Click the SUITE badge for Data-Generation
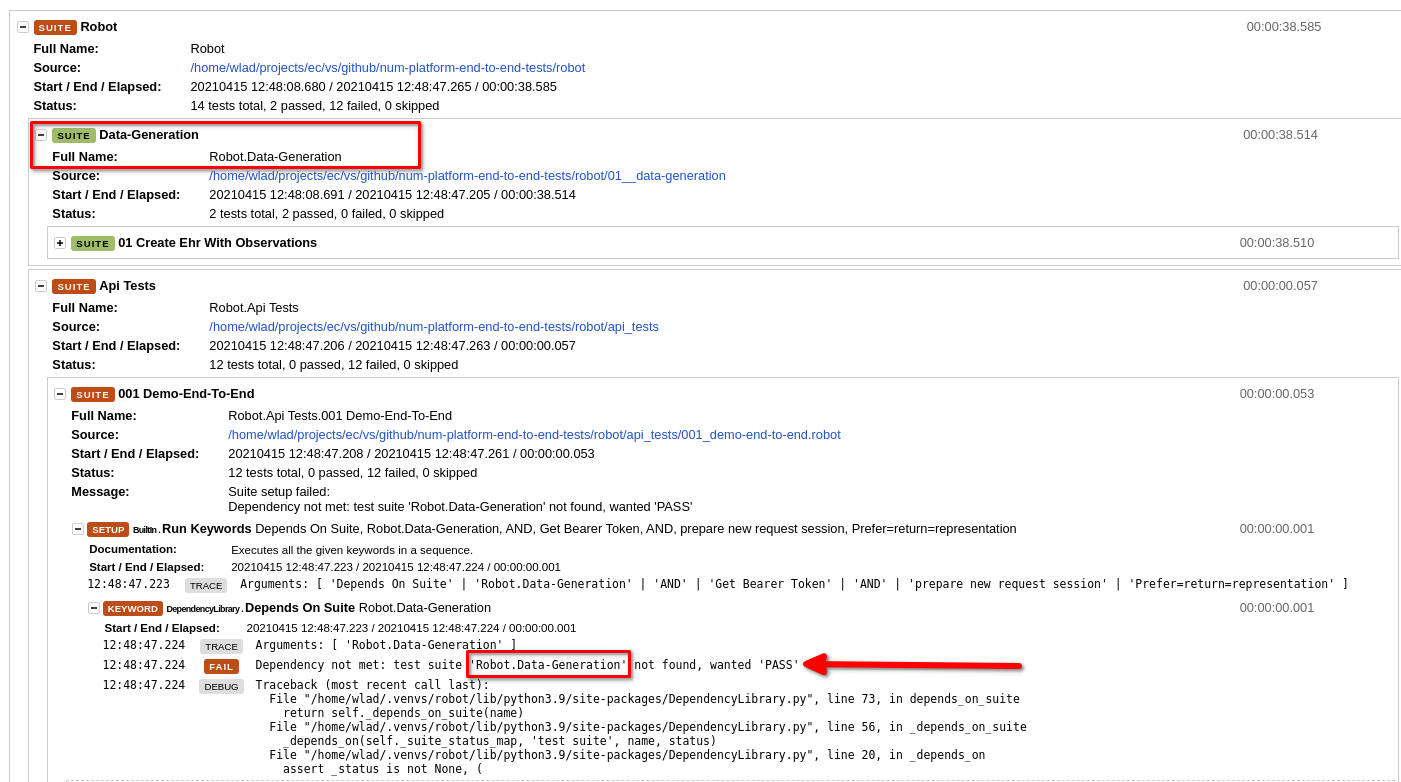 (74, 134)
